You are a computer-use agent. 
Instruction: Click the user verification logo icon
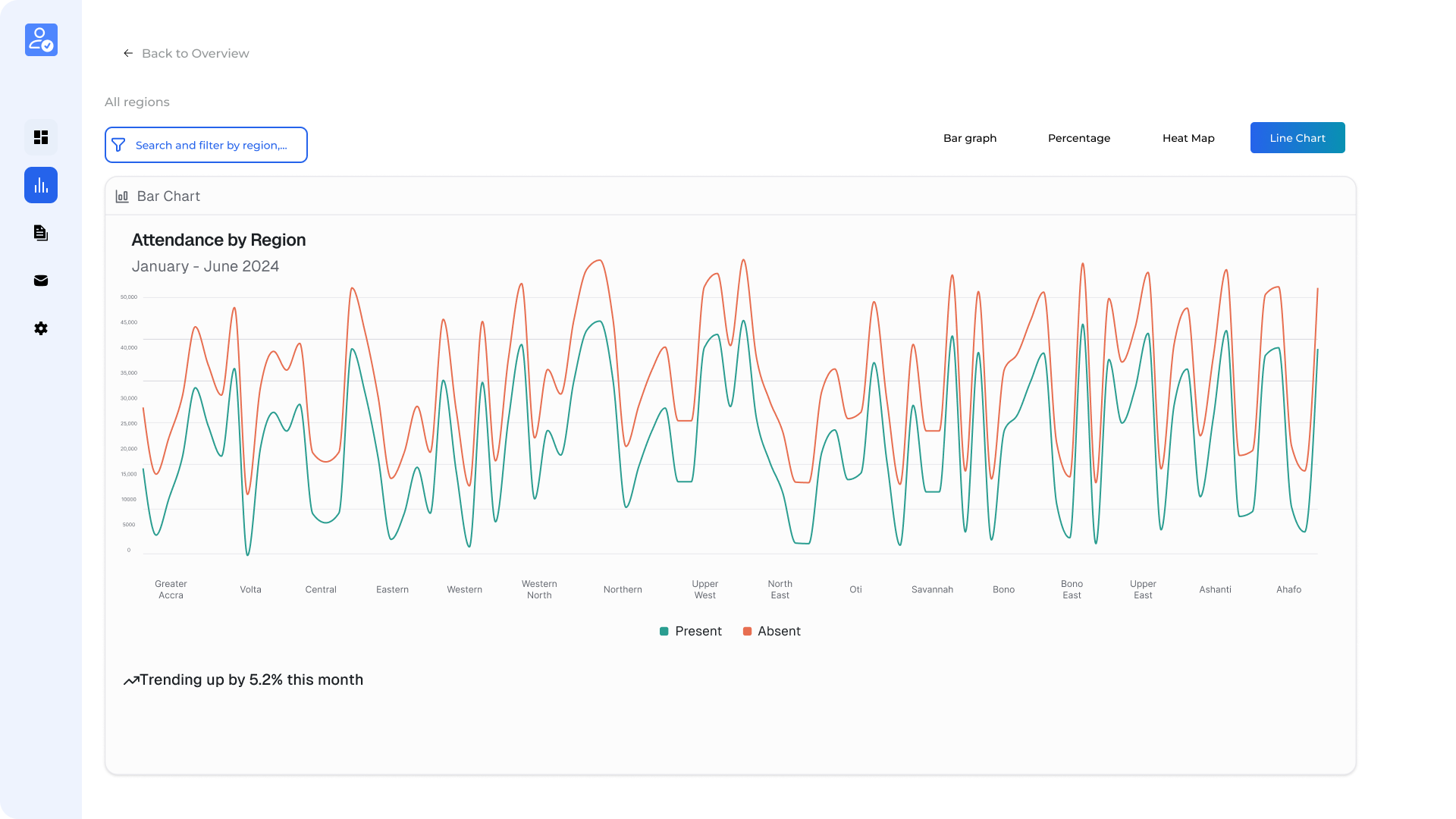pyautogui.click(x=40, y=39)
